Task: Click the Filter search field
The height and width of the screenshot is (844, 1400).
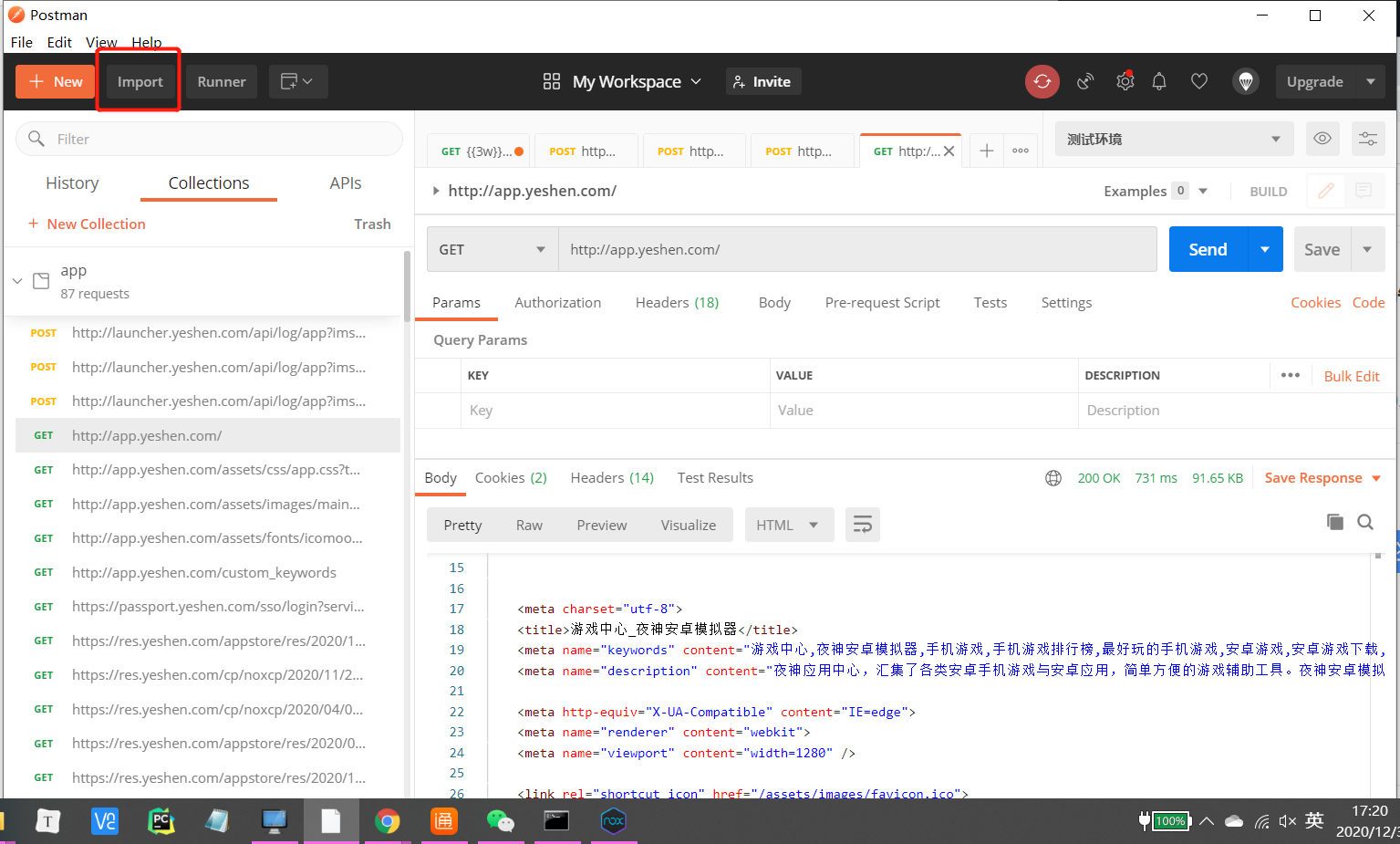Action: 209,139
